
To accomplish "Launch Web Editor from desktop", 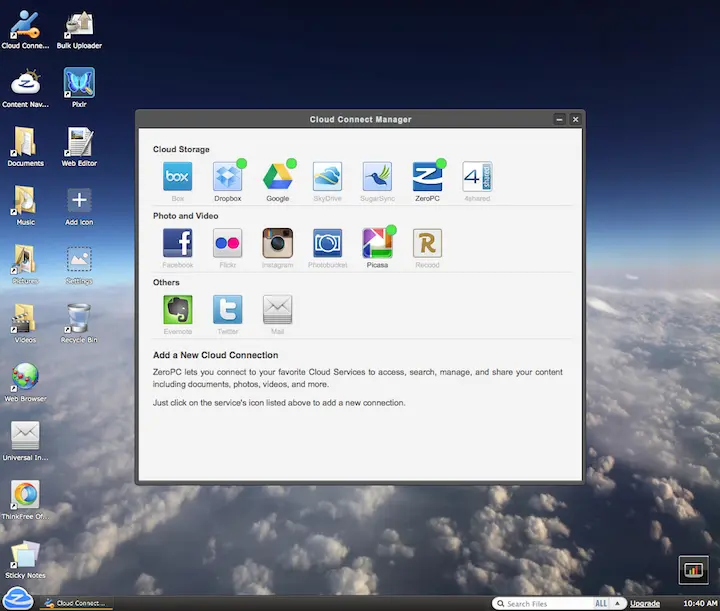I will point(79,147).
